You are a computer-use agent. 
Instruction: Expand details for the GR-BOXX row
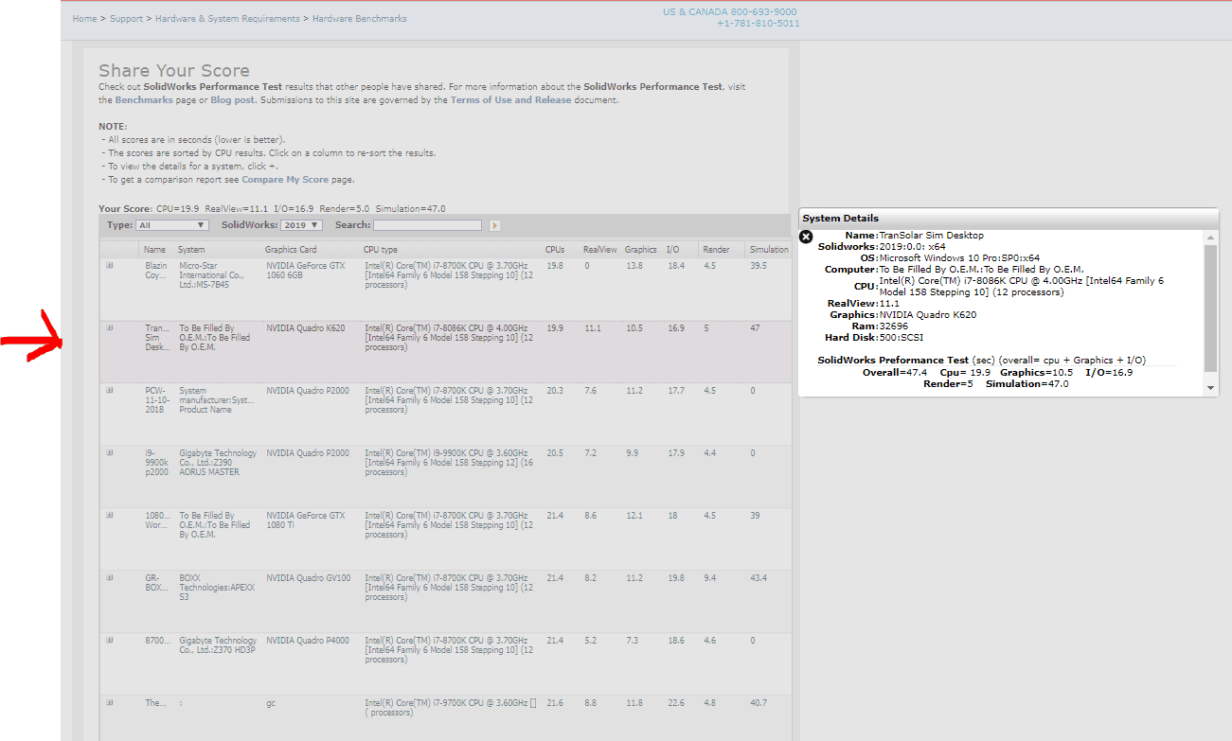[110, 578]
